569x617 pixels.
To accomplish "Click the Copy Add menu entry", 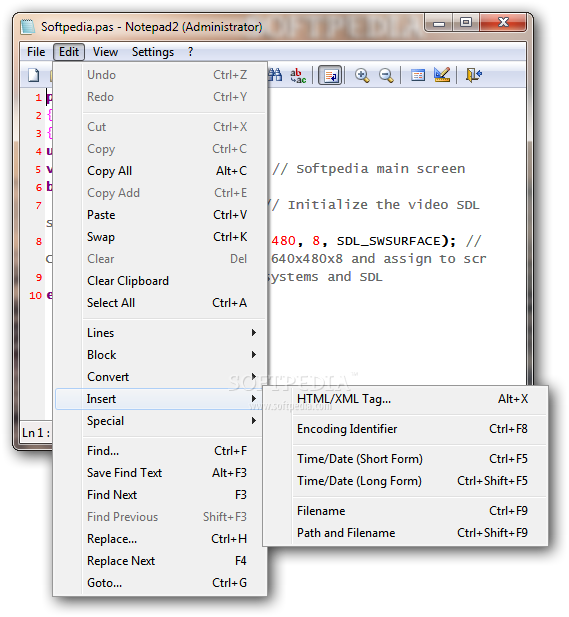I will [161, 193].
